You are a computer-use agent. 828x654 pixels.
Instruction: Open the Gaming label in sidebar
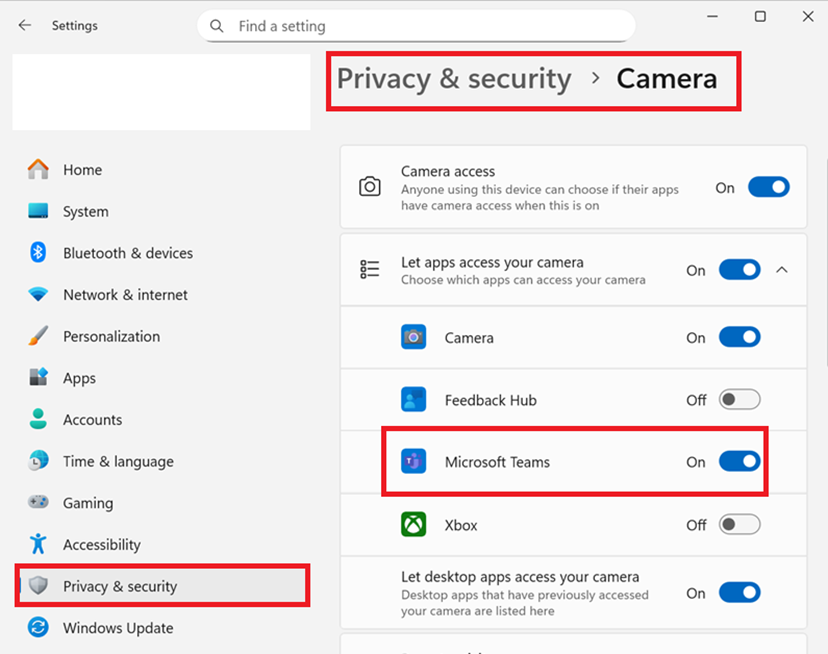(x=88, y=503)
